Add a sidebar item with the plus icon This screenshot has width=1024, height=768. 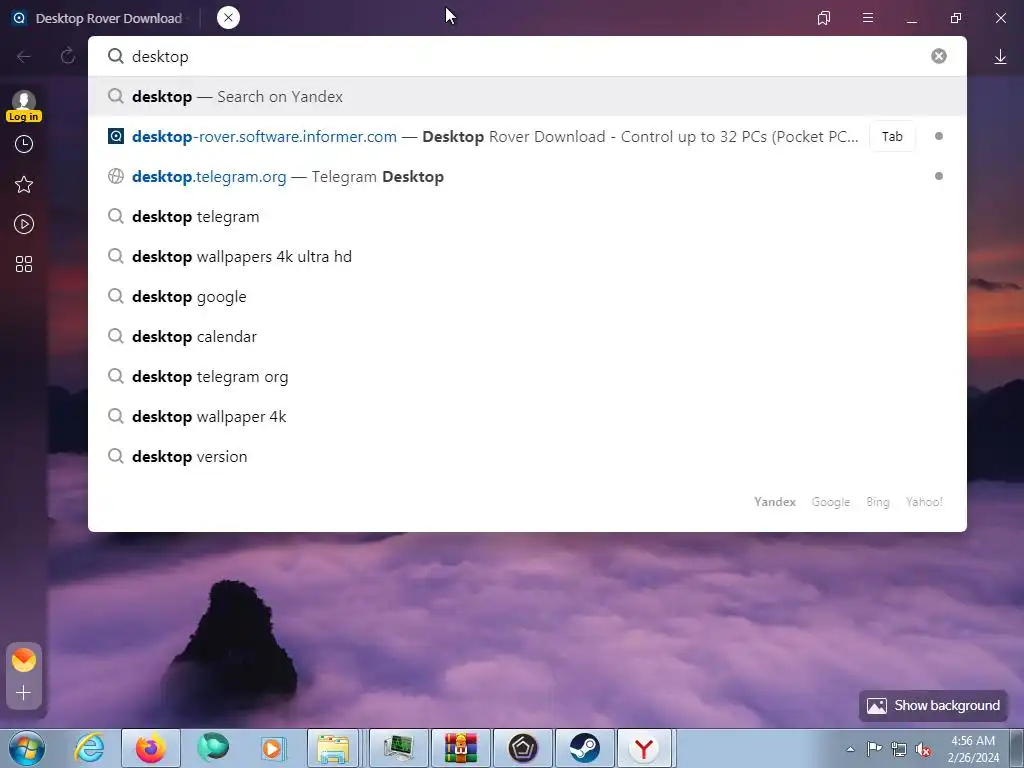(x=24, y=693)
